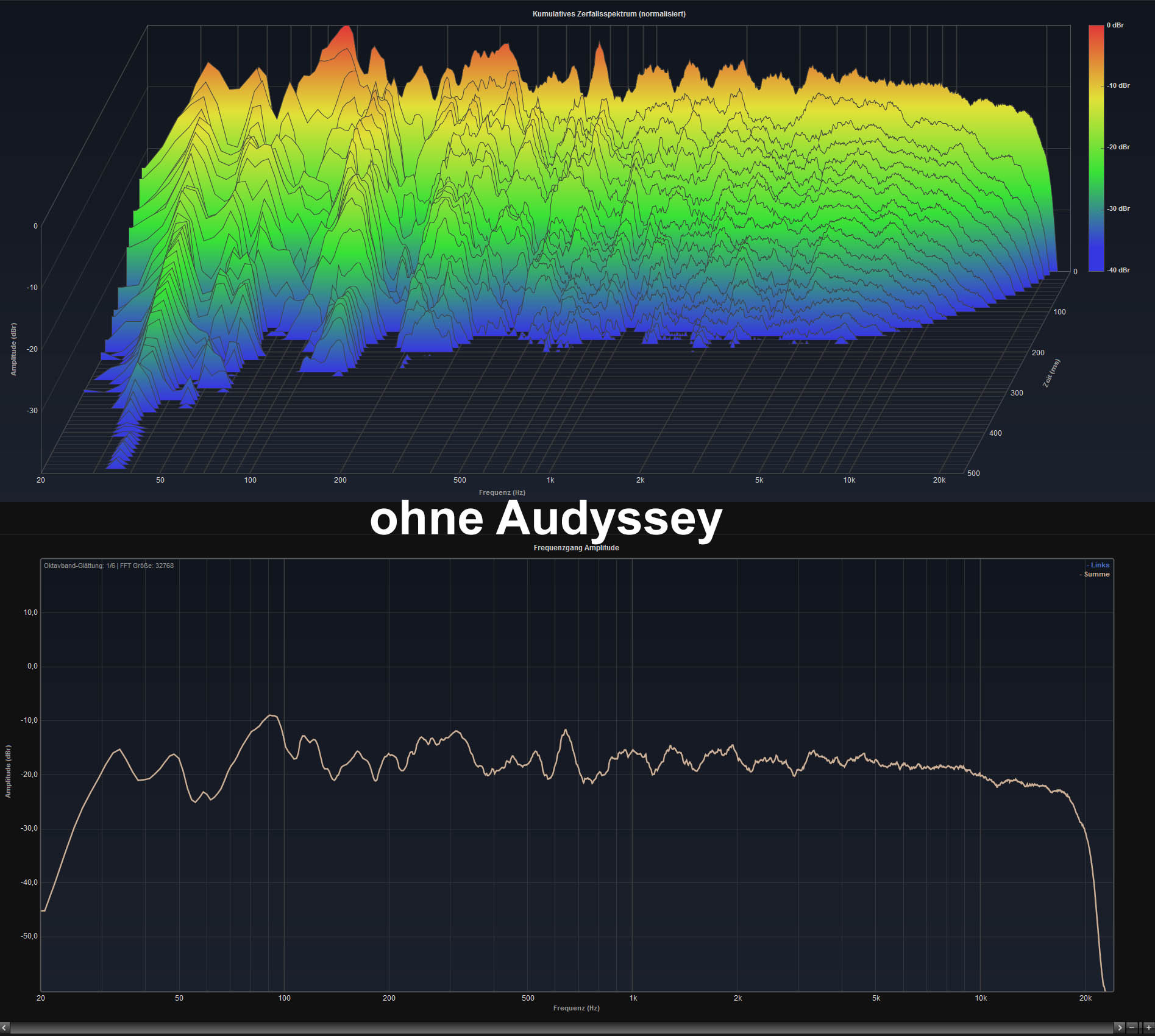Click the 'Kumulatives Zerfallsspektrum (normalisiert)' title

tap(609, 14)
